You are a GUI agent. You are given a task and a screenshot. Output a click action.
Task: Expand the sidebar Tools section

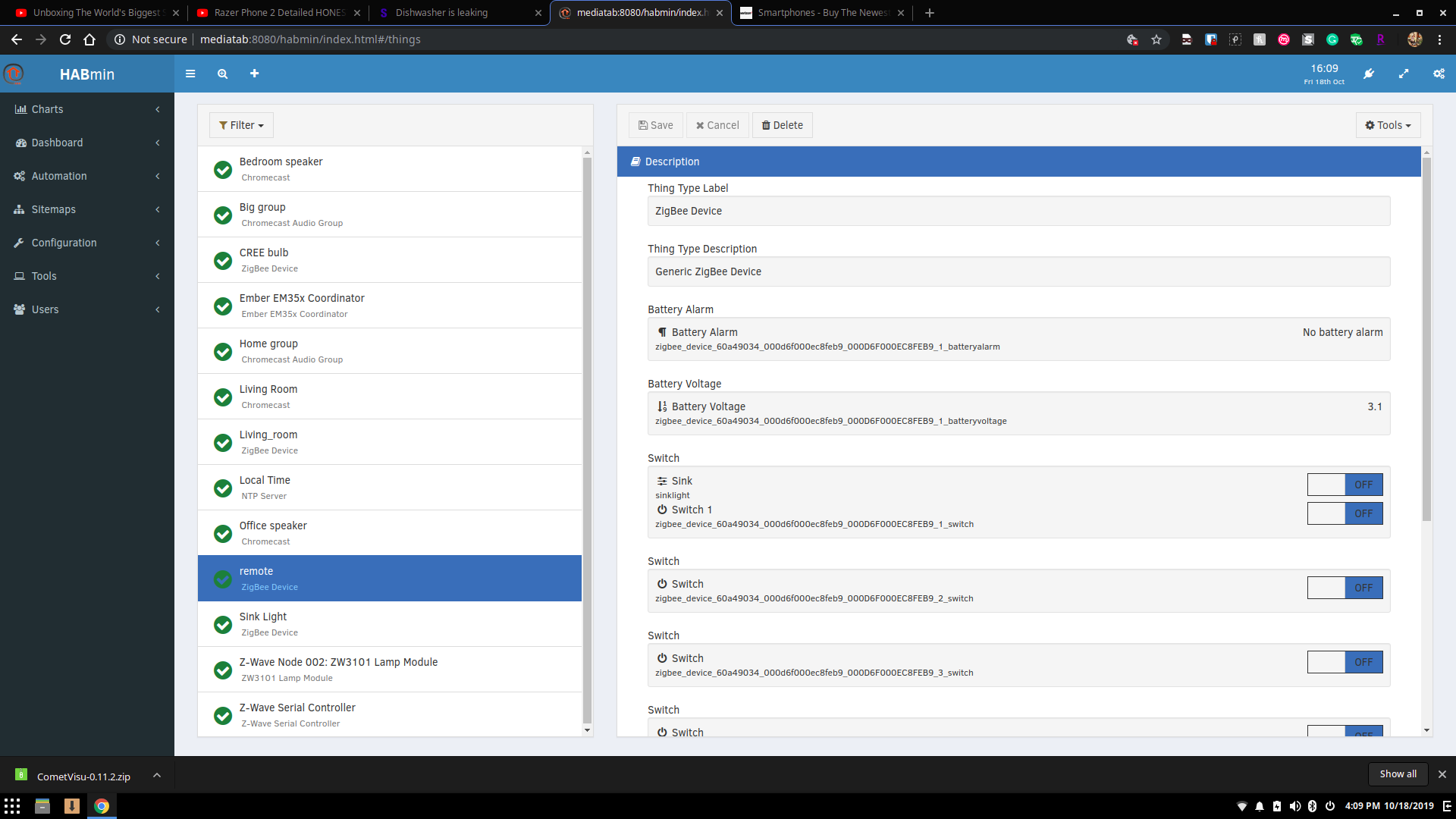[x=87, y=276]
